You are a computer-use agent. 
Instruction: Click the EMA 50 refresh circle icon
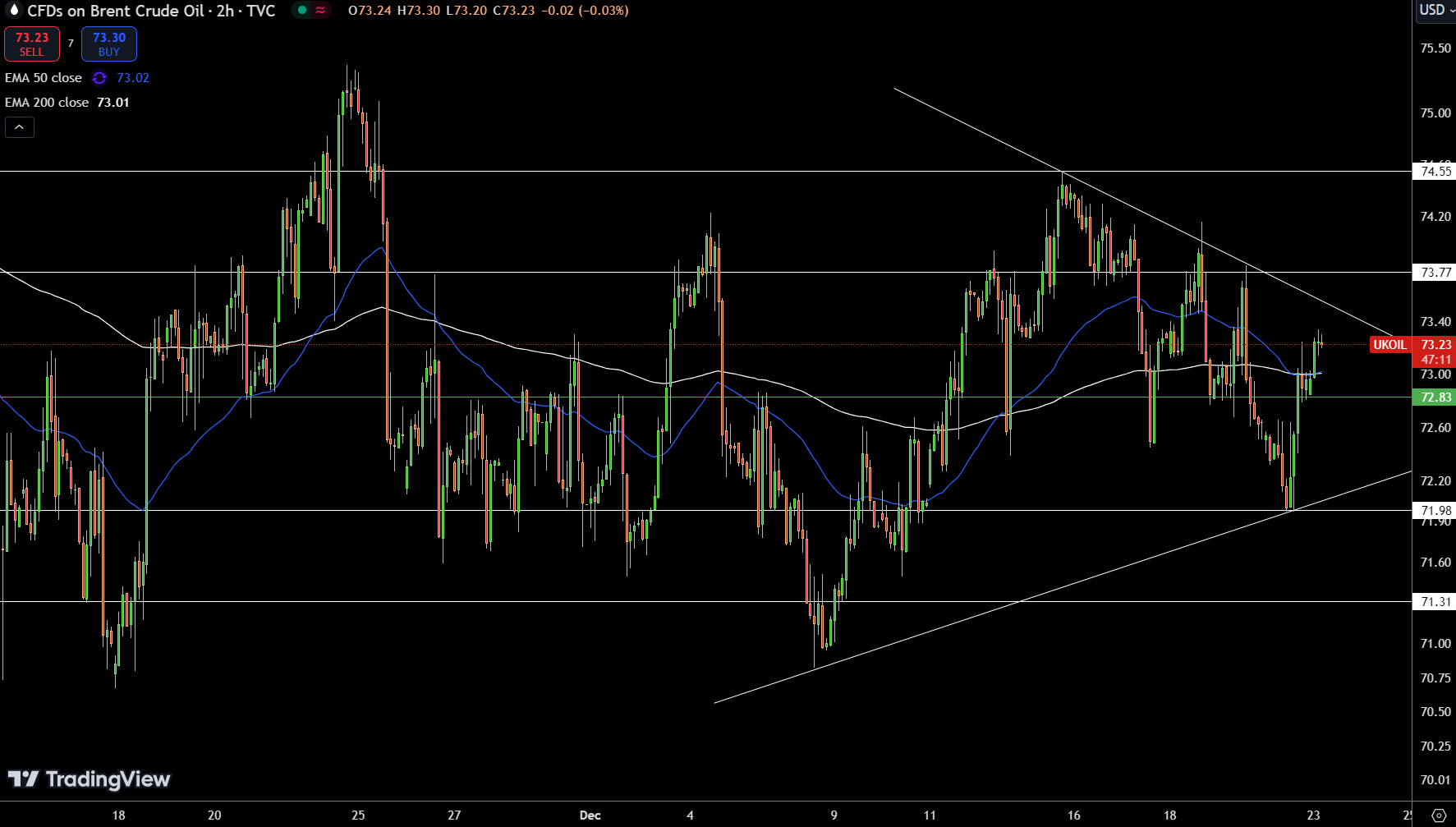point(99,78)
